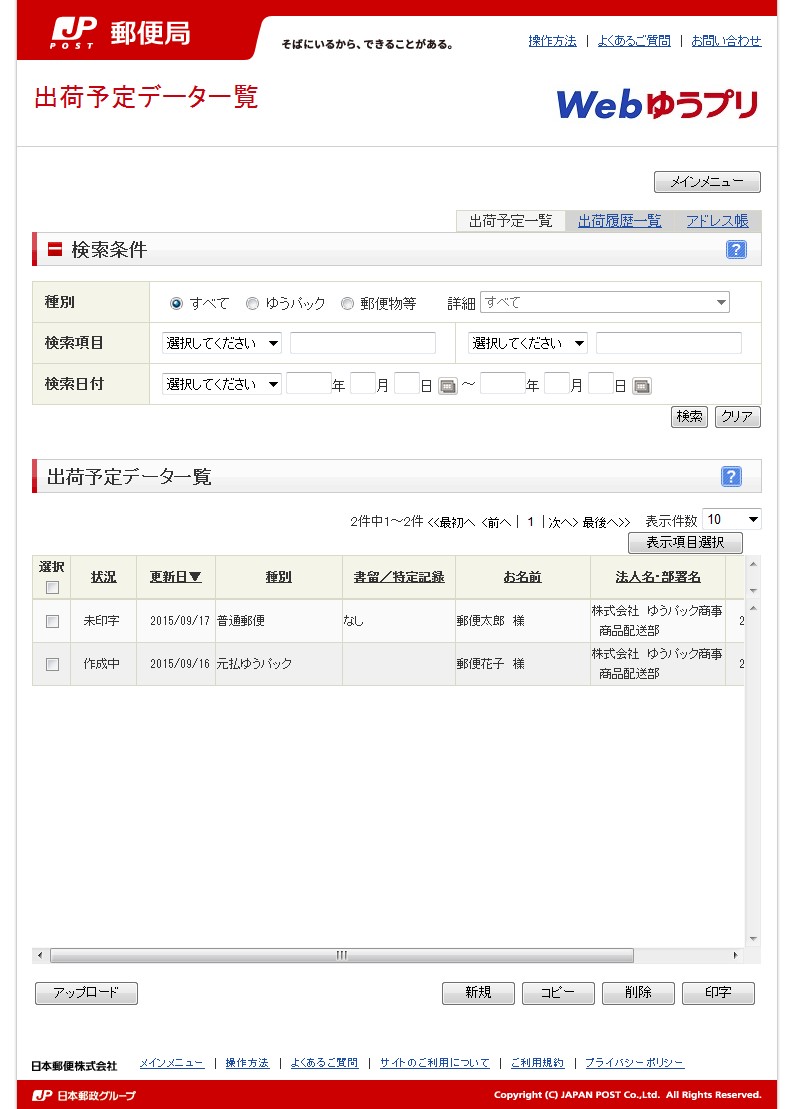
Task: Open the 詳細 dropdown list
Action: (604, 303)
